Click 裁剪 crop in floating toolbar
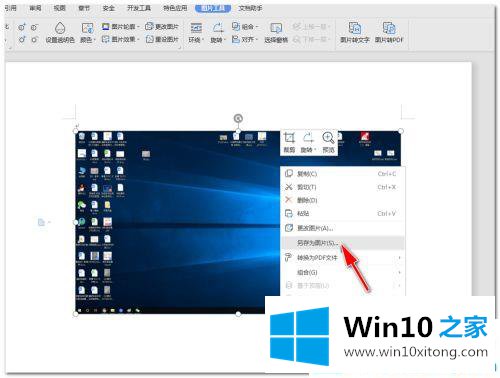Viewport: 500px width, 378px height. (x=289, y=142)
